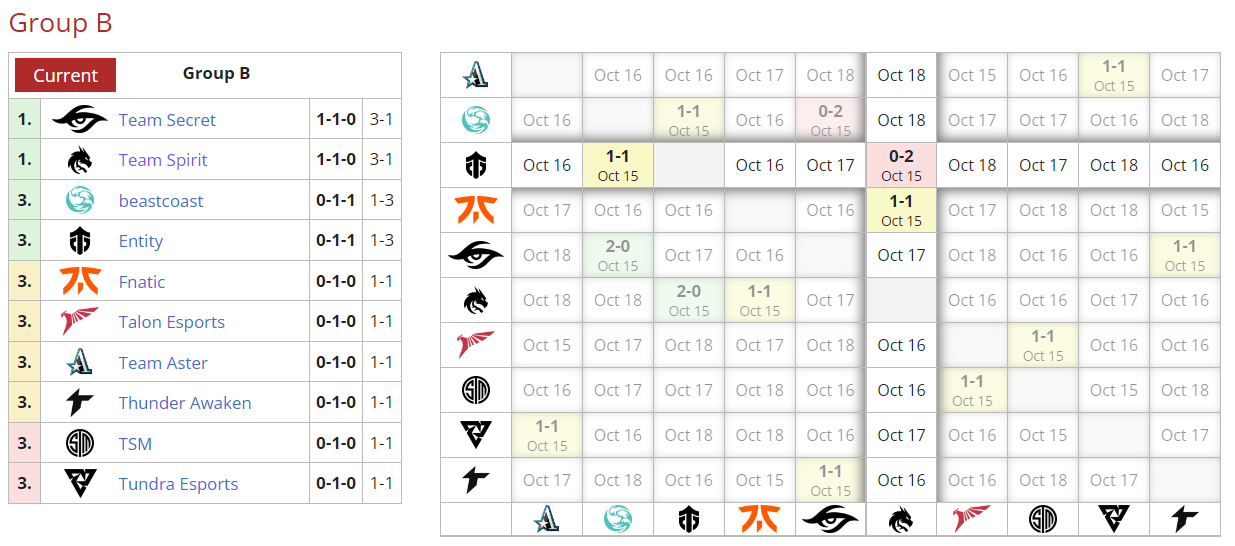Image resolution: width=1235 pixels, height=546 pixels.
Task: Open the Tundra Esports link in standings
Action: [178, 484]
